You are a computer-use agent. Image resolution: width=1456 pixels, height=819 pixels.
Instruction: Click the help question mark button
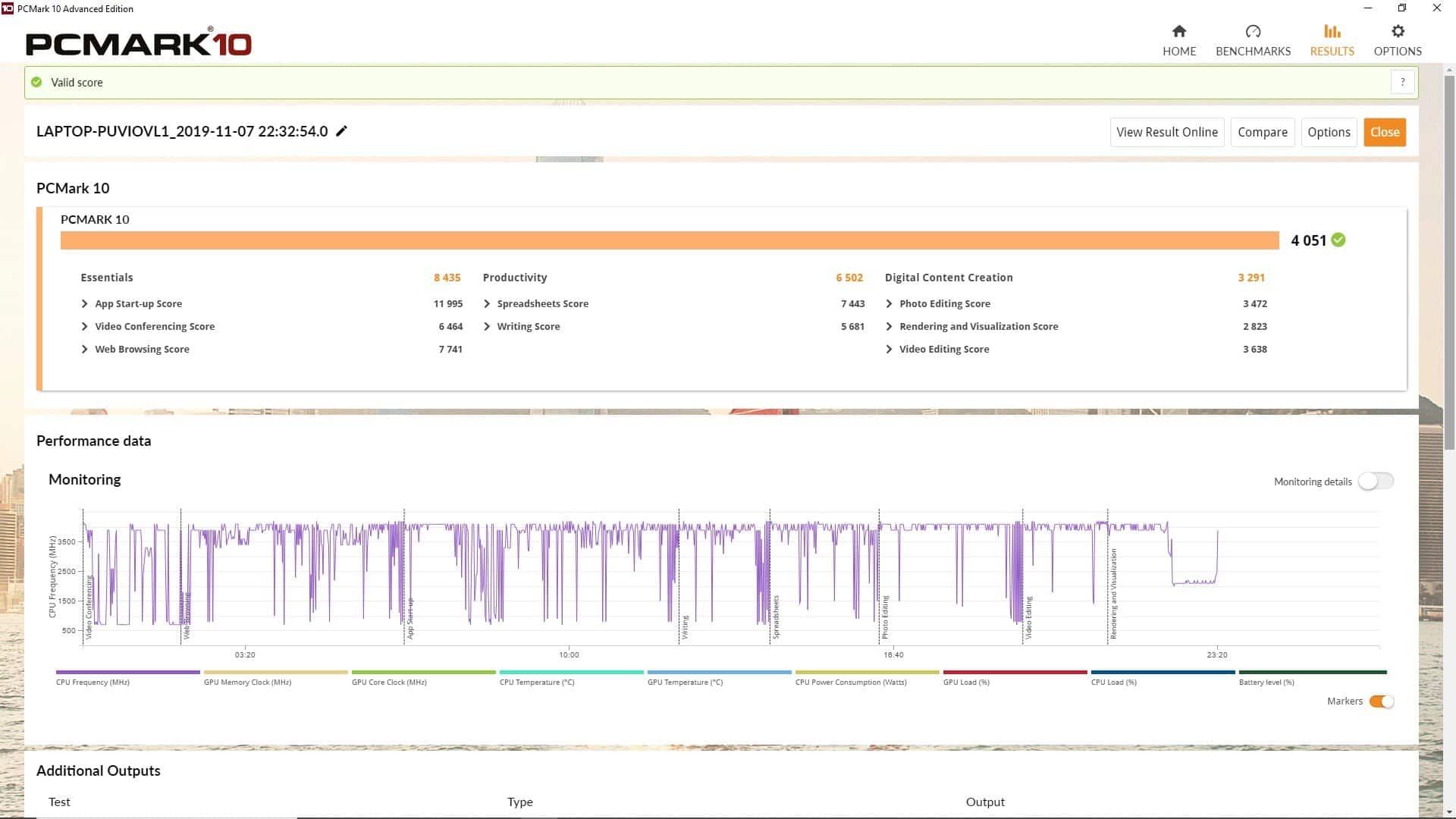tap(1403, 82)
